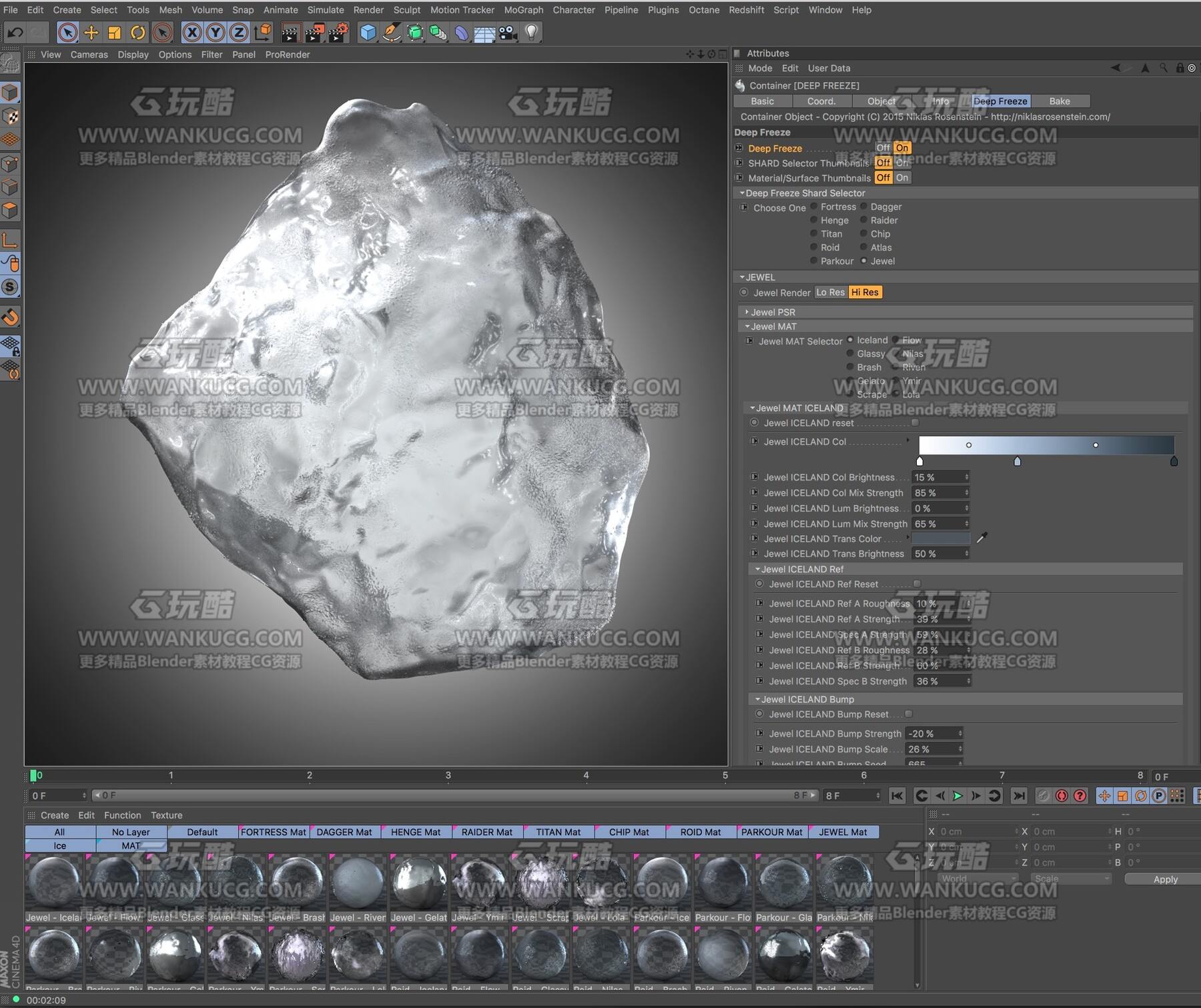Open the JEWEL Mat material tab
This screenshot has width=1201, height=1008.
(x=843, y=832)
